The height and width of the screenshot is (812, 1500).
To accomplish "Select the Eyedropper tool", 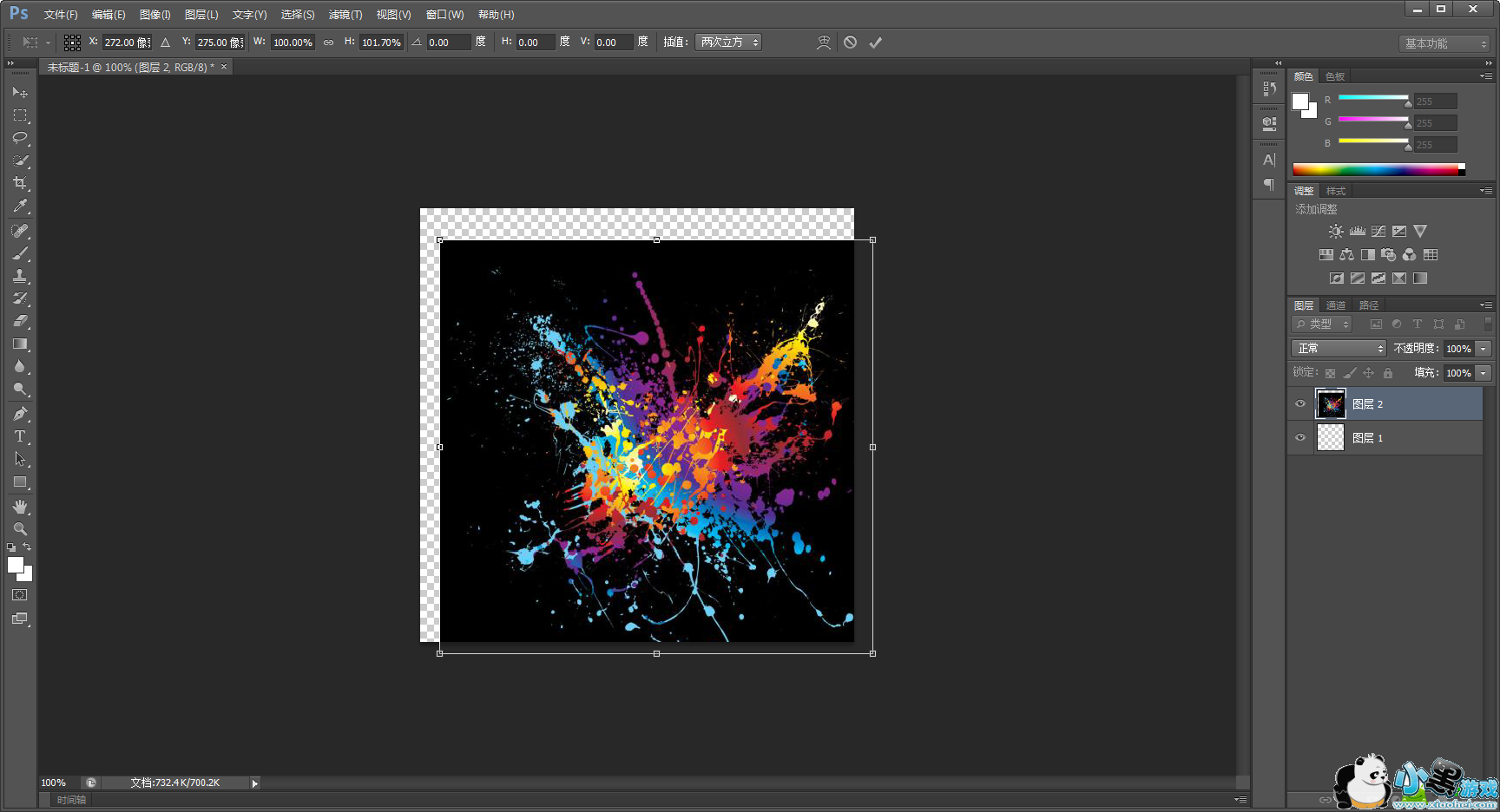I will point(20,206).
